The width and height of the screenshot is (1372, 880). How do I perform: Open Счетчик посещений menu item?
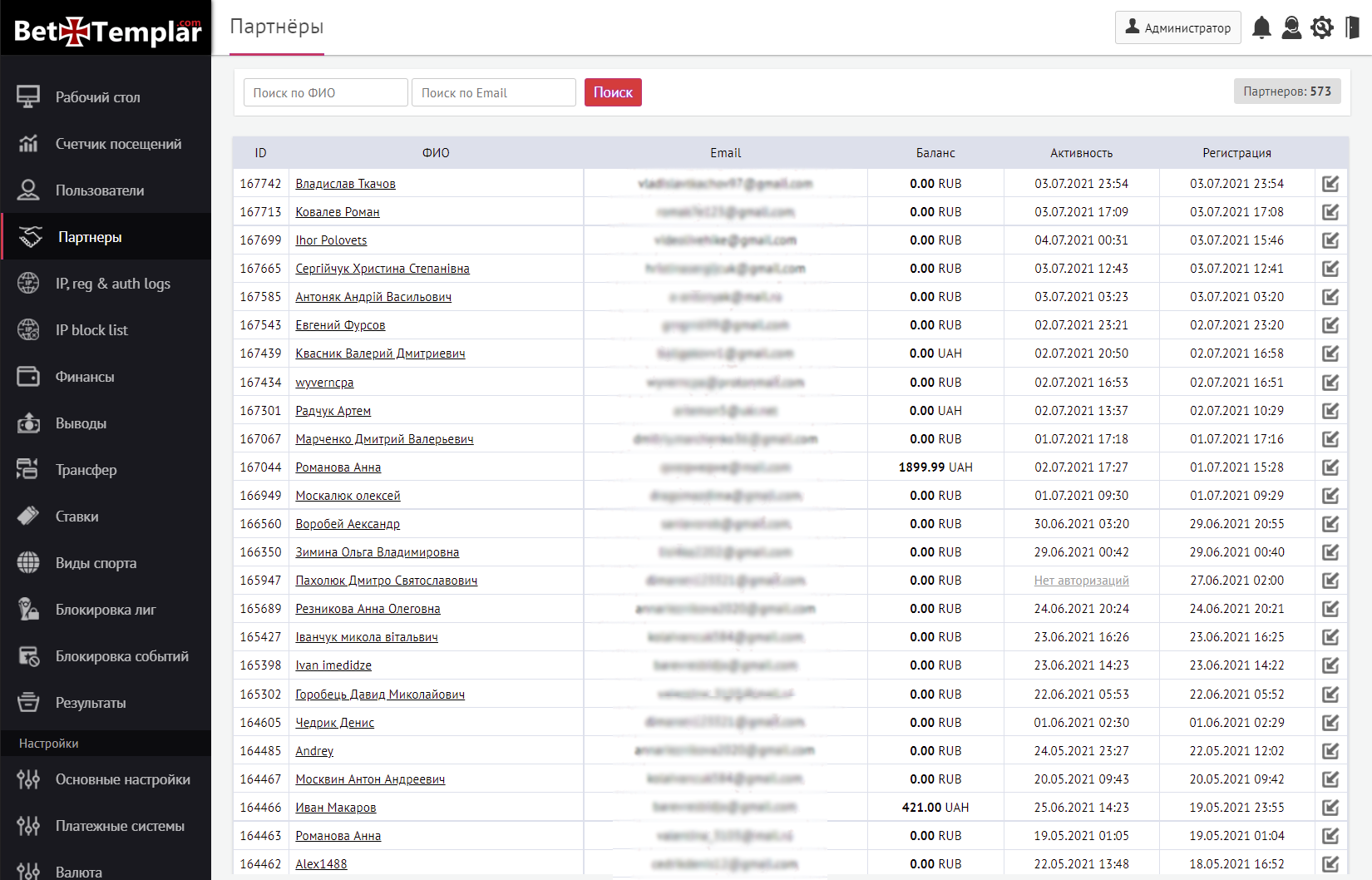coord(118,144)
